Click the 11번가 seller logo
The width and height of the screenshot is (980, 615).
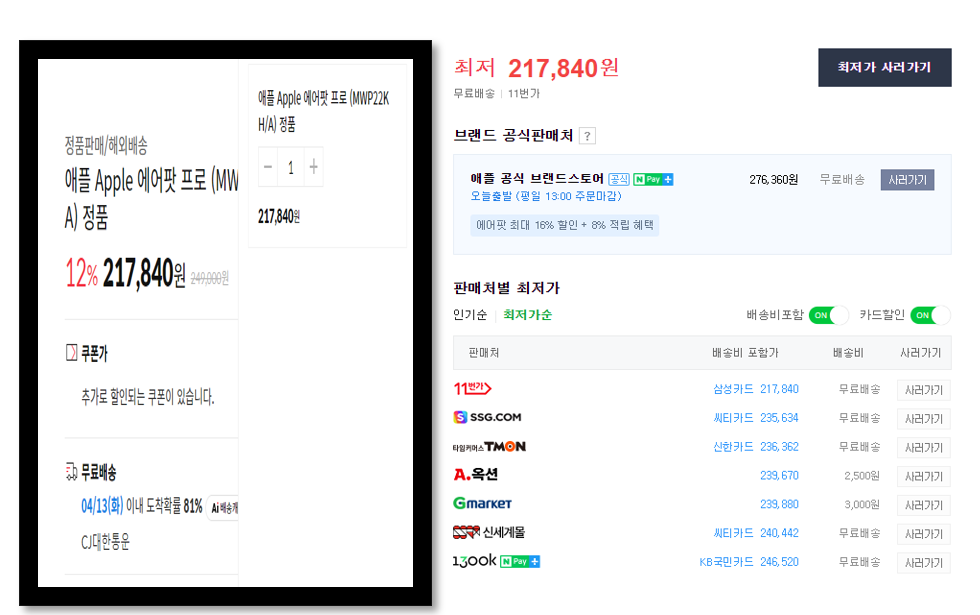472,389
